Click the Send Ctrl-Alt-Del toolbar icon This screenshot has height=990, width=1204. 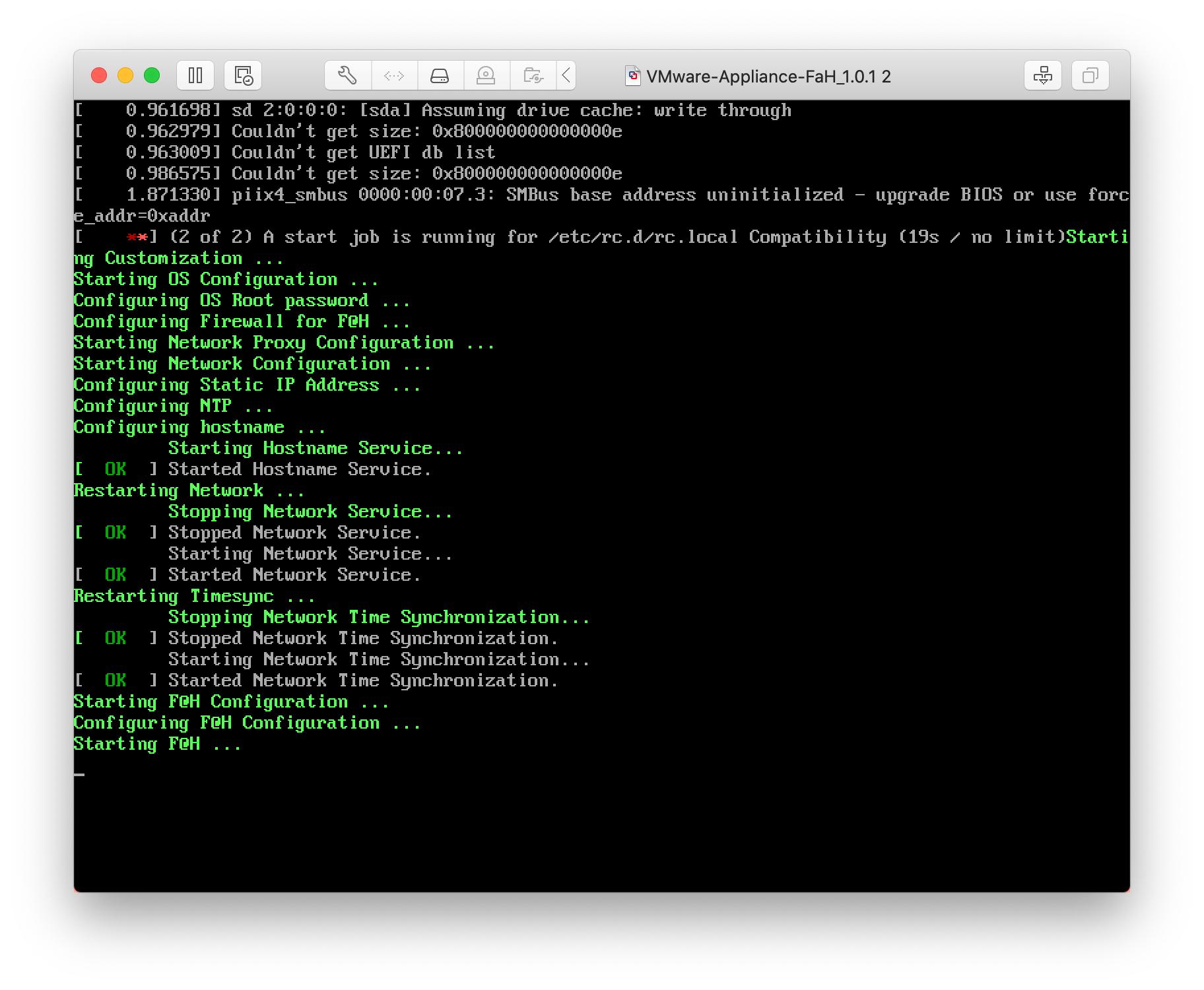[x=1042, y=76]
